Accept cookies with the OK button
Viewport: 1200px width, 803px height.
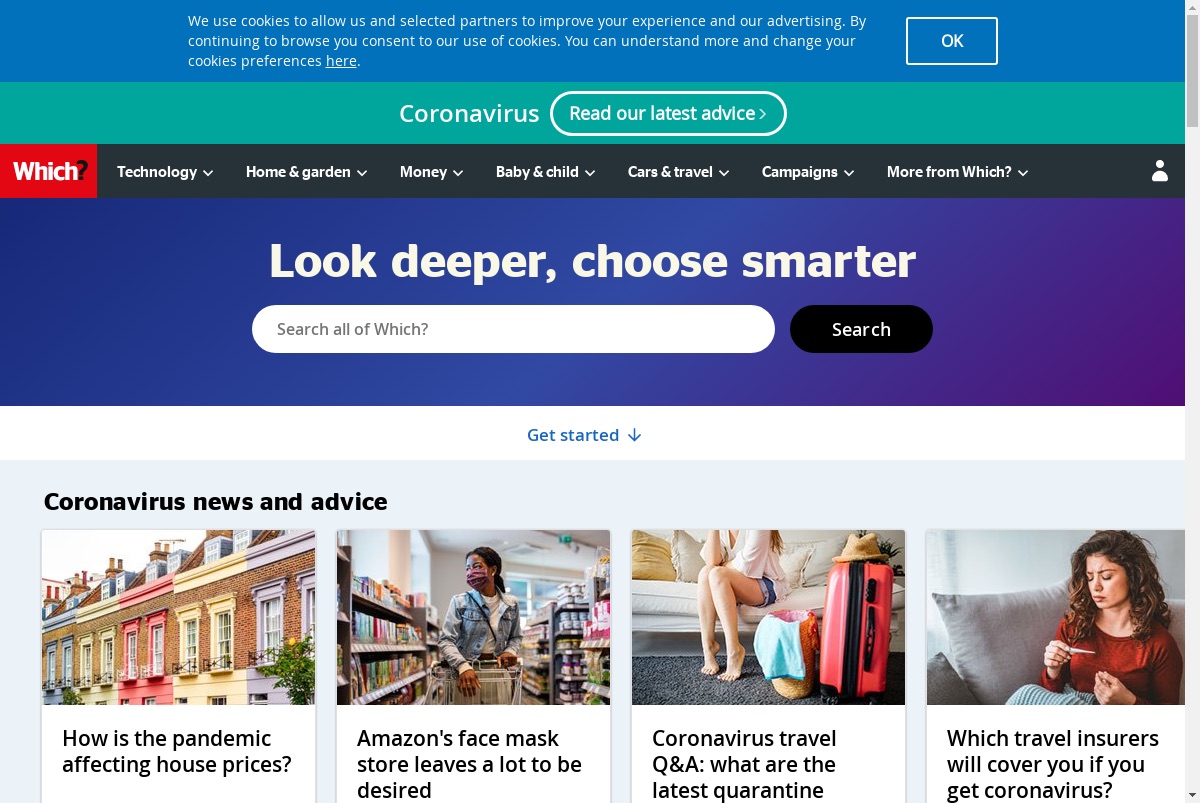click(x=952, y=41)
